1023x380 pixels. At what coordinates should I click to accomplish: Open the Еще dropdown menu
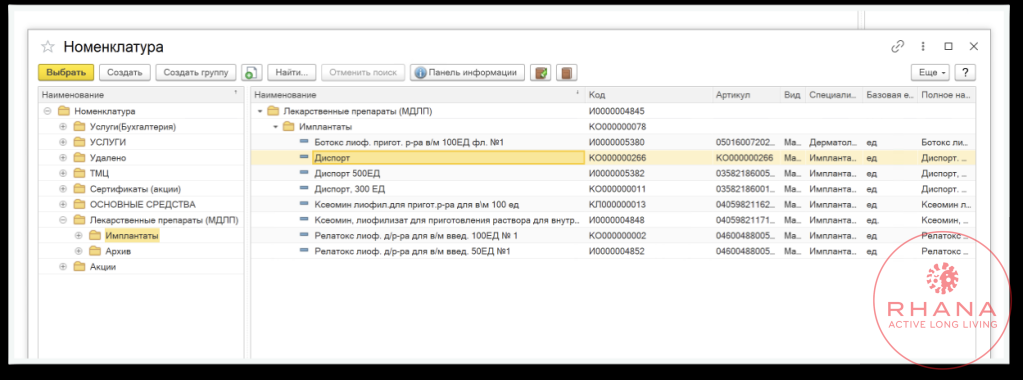point(930,72)
